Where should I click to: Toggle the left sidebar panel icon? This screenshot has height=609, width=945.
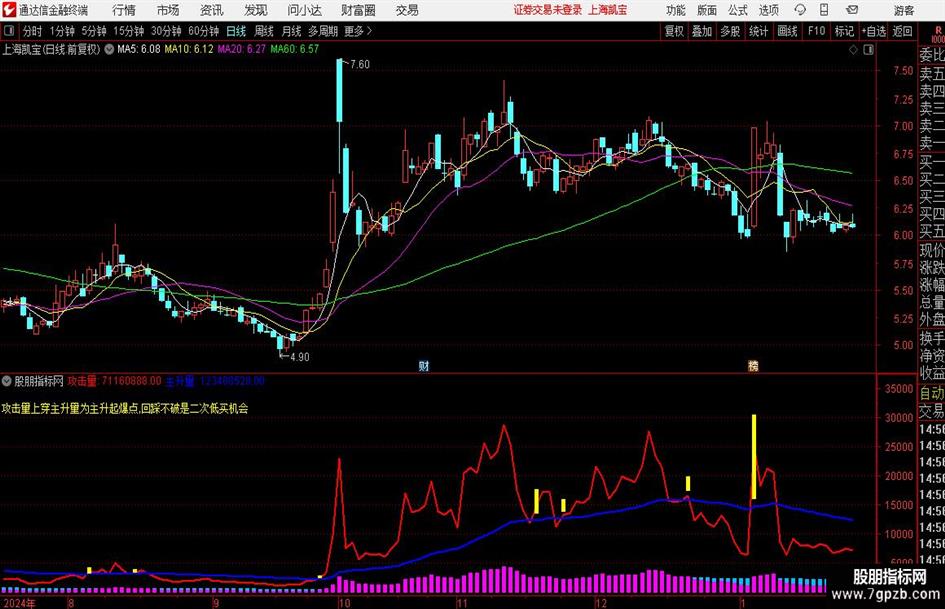[x=8, y=31]
